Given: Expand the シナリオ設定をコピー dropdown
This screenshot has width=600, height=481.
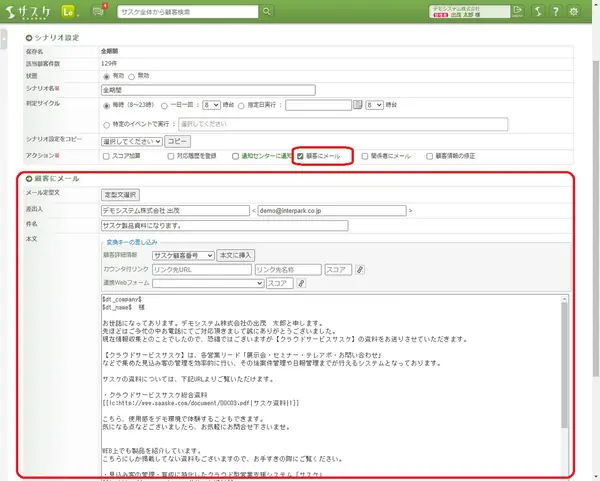Looking at the screenshot, I should 130,141.
